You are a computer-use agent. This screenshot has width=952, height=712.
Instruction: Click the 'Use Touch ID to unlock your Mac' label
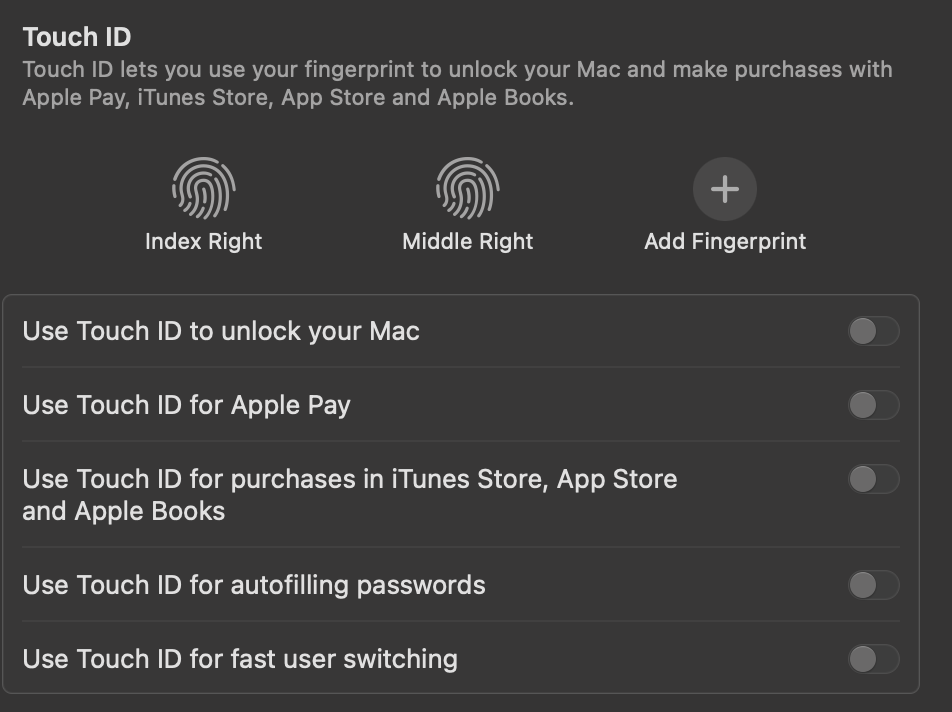[221, 331]
